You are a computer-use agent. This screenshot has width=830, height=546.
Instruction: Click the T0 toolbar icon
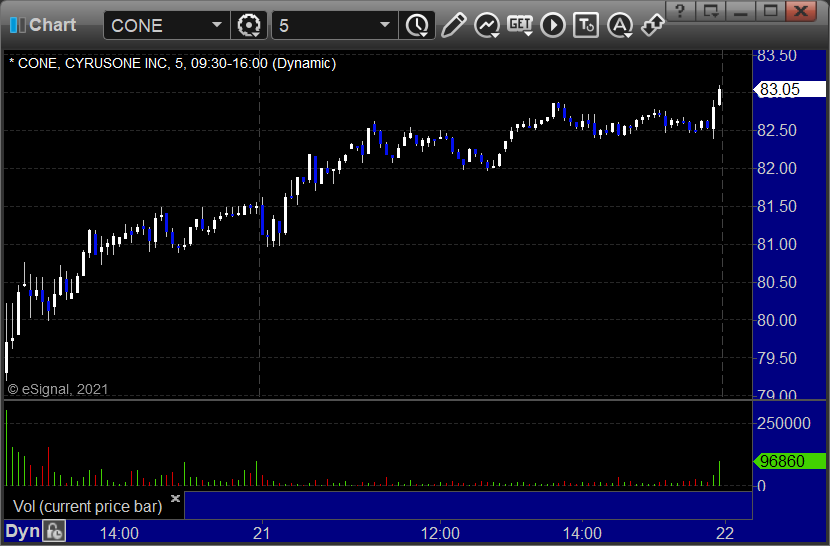pos(586,25)
